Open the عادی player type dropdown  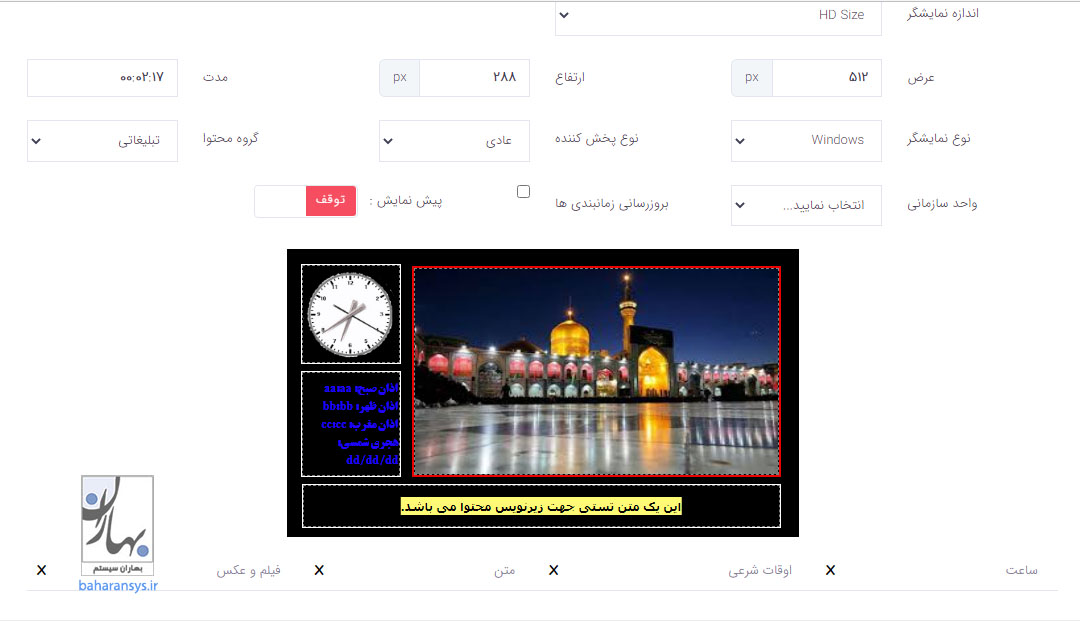(453, 141)
